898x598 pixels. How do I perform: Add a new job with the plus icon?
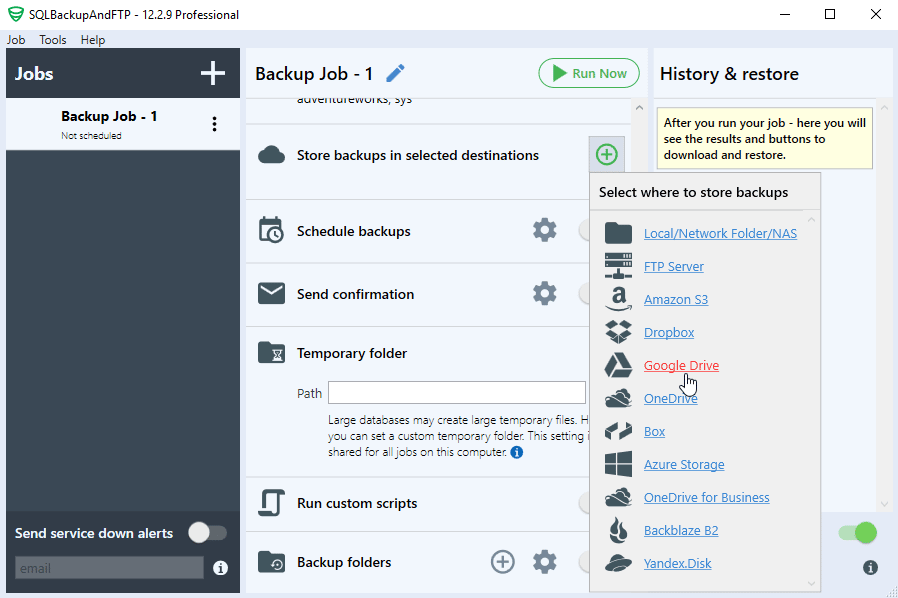[x=212, y=73]
